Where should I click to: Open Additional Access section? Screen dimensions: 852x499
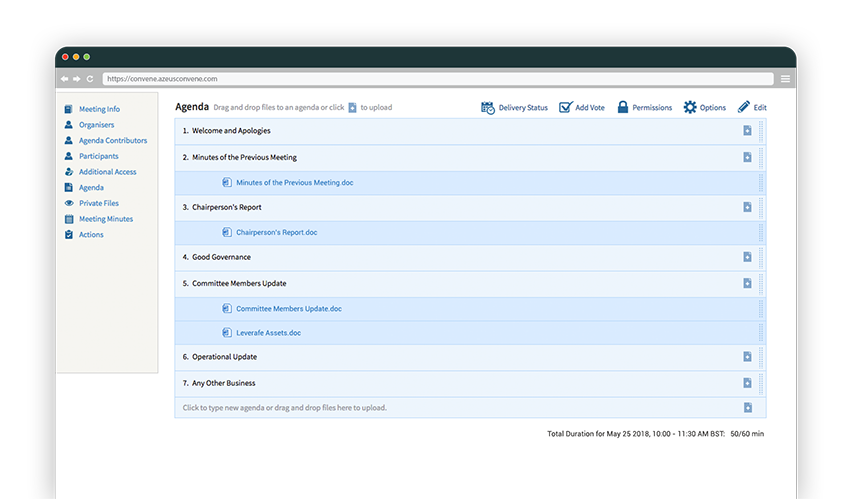[x=108, y=172]
